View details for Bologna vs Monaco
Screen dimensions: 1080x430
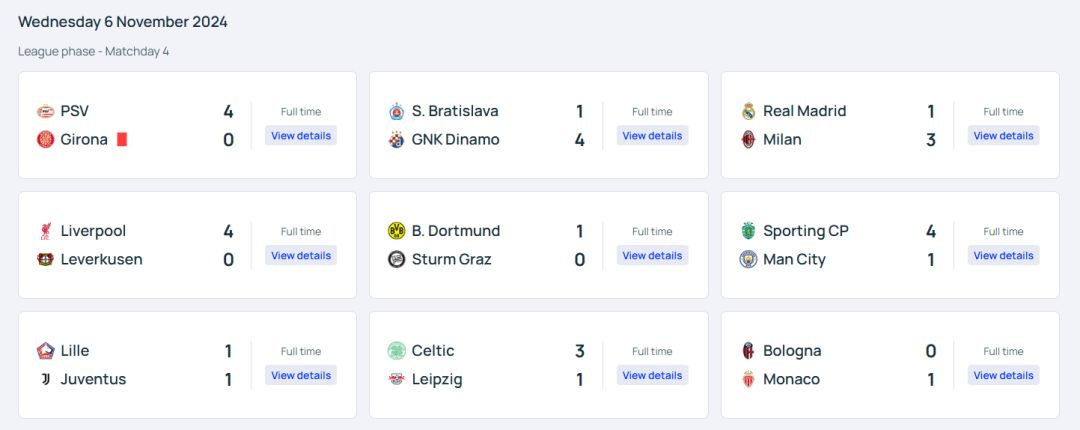(x=1003, y=376)
